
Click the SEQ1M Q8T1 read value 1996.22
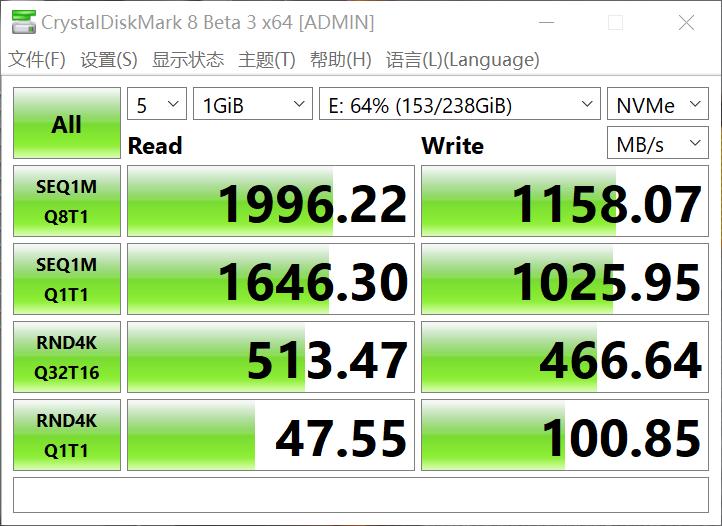tap(271, 201)
